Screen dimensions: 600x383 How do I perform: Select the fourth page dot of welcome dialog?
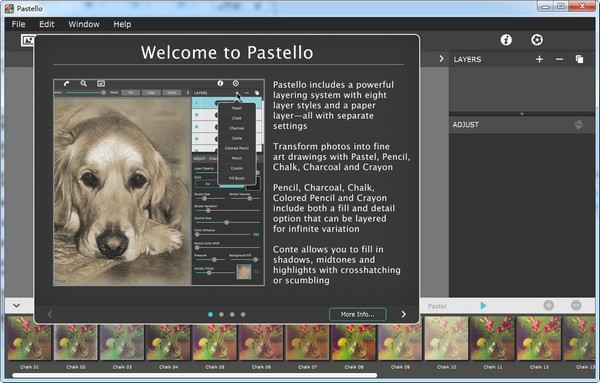243,315
